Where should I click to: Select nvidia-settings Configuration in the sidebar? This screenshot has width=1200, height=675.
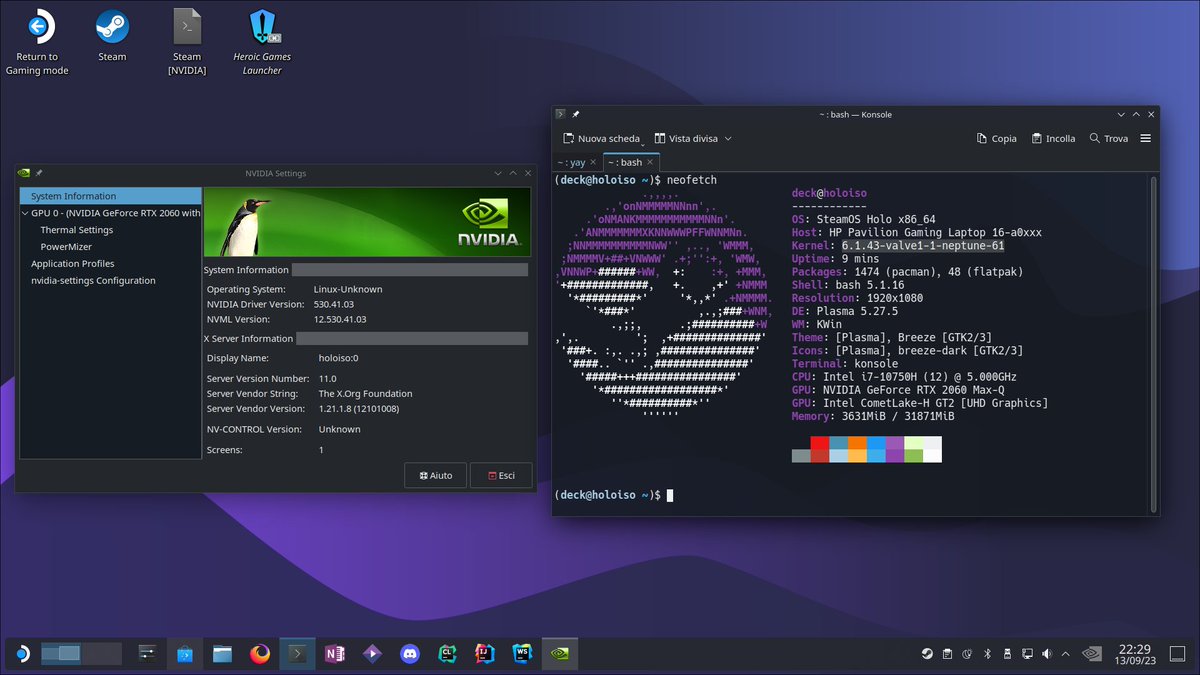pos(93,281)
